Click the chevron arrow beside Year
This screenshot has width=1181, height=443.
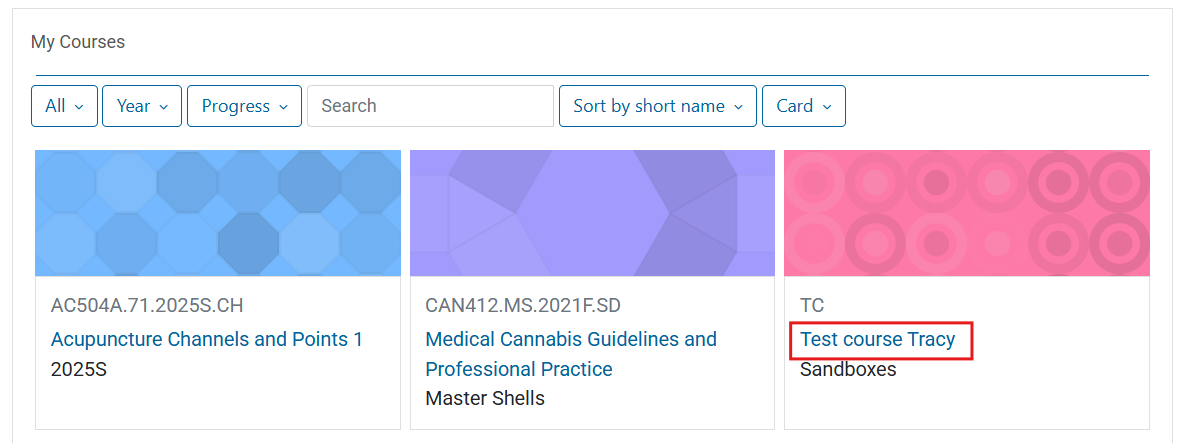tap(163, 107)
